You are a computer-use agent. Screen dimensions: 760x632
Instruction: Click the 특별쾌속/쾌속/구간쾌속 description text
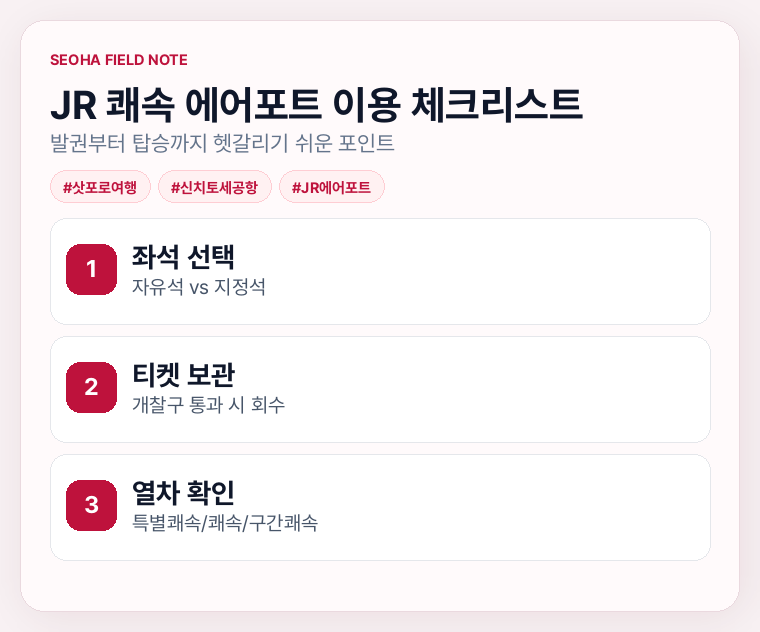click(x=225, y=523)
